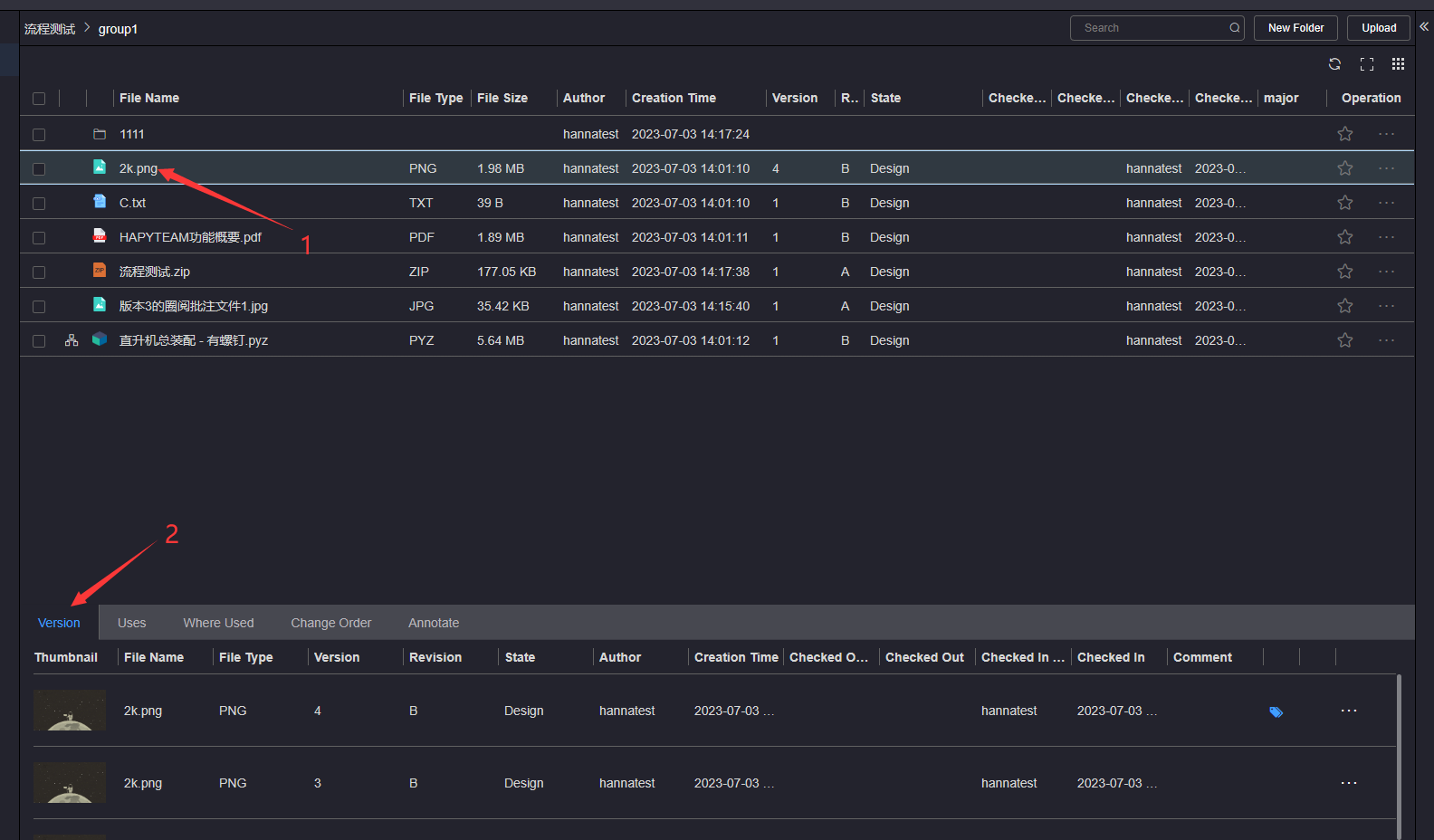Check the C.txt row checkbox
The width and height of the screenshot is (1434, 840).
(39, 204)
